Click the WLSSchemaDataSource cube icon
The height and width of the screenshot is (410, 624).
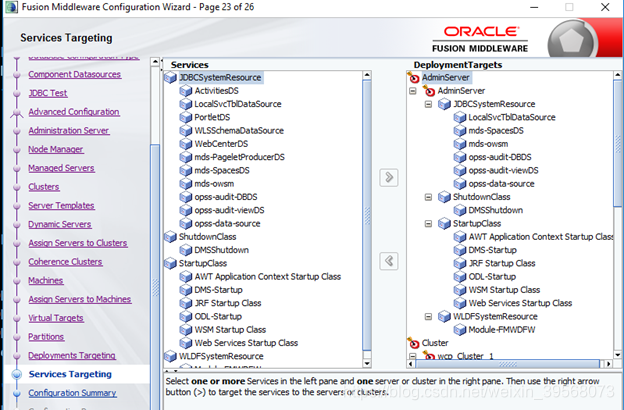coord(186,131)
